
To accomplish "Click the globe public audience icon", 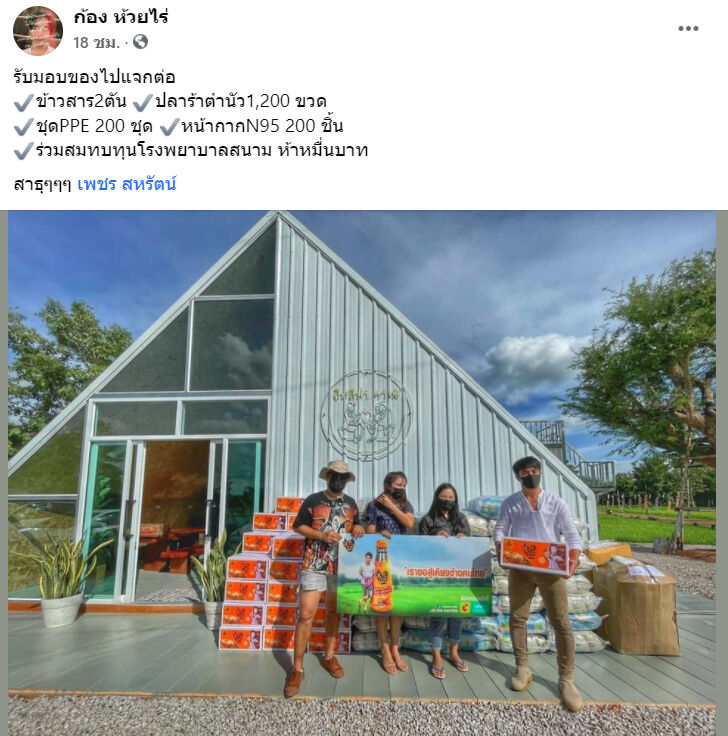I will [x=140, y=42].
